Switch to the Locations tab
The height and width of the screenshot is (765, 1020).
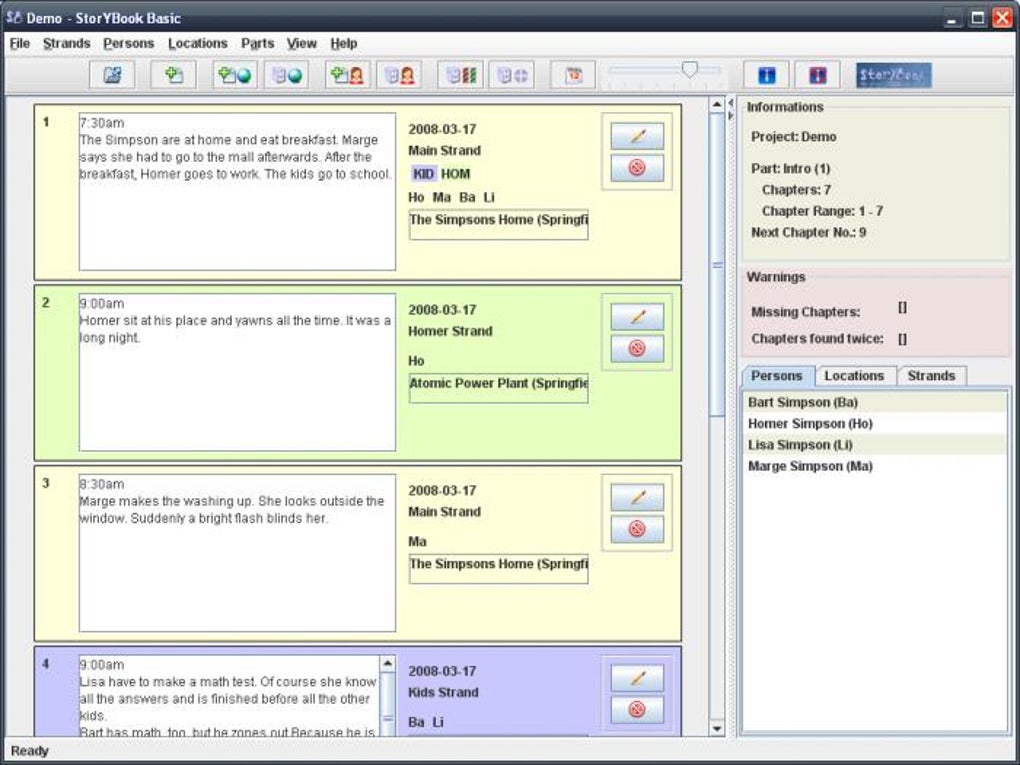854,376
